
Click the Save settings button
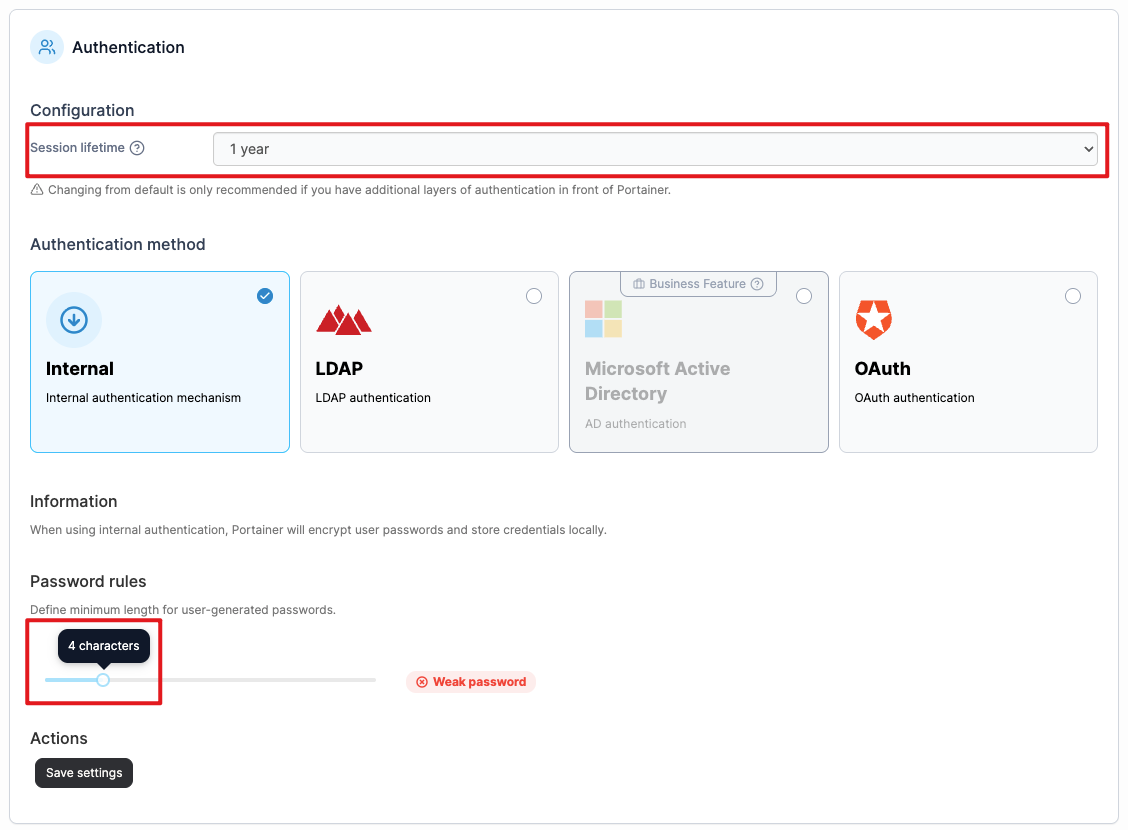84,773
